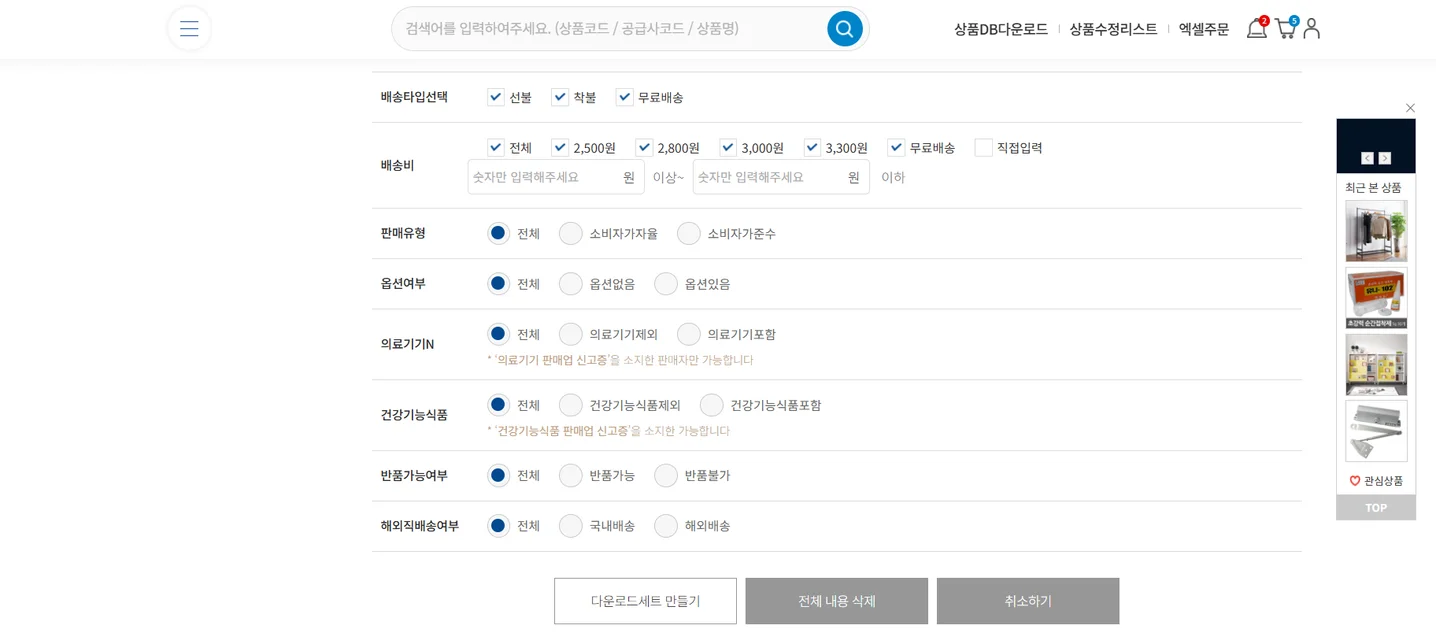Uncheck the 착불 delivery checkbox
This screenshot has width=1436, height=640.
pos(560,97)
